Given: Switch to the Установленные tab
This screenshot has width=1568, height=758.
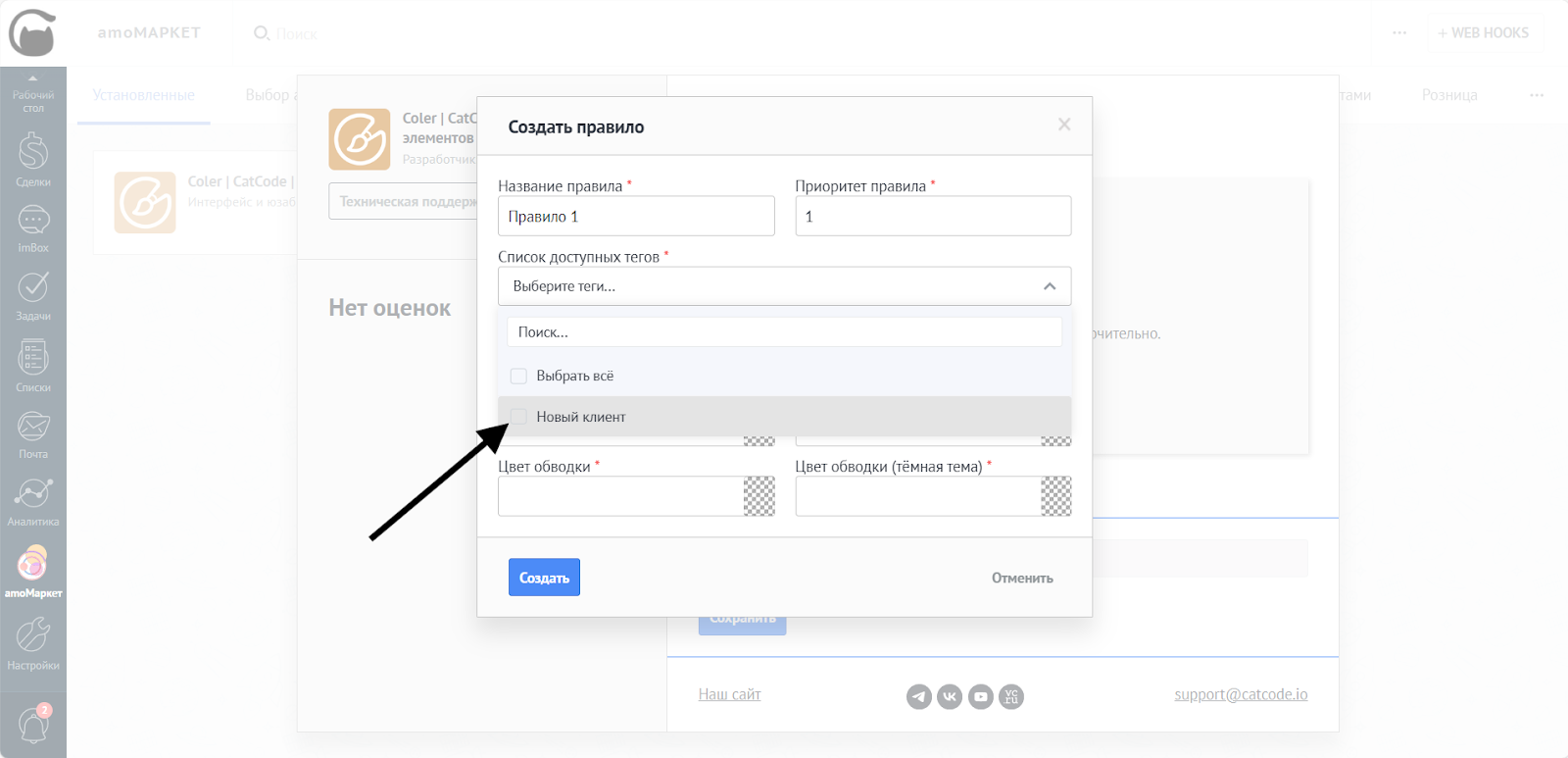Looking at the screenshot, I should coord(143,95).
